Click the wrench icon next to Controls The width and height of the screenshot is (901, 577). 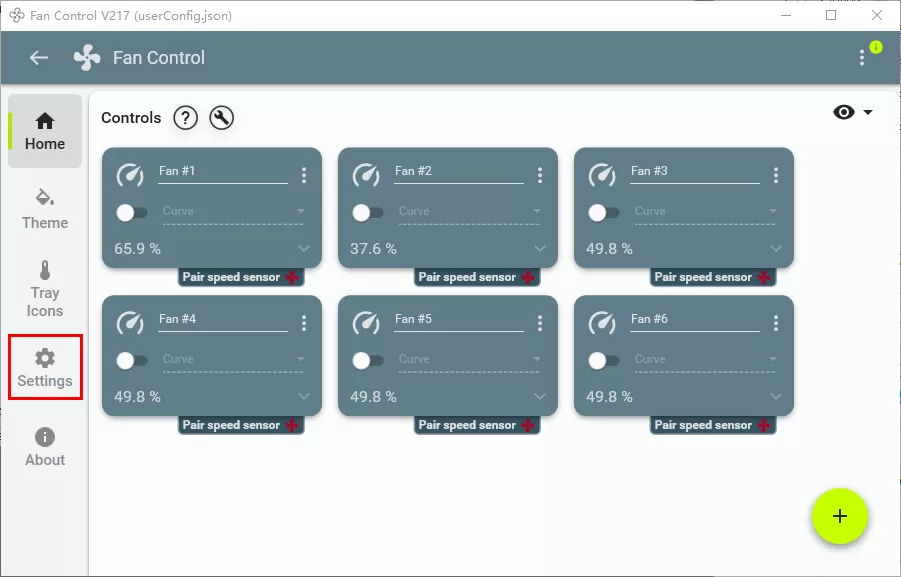(x=221, y=118)
